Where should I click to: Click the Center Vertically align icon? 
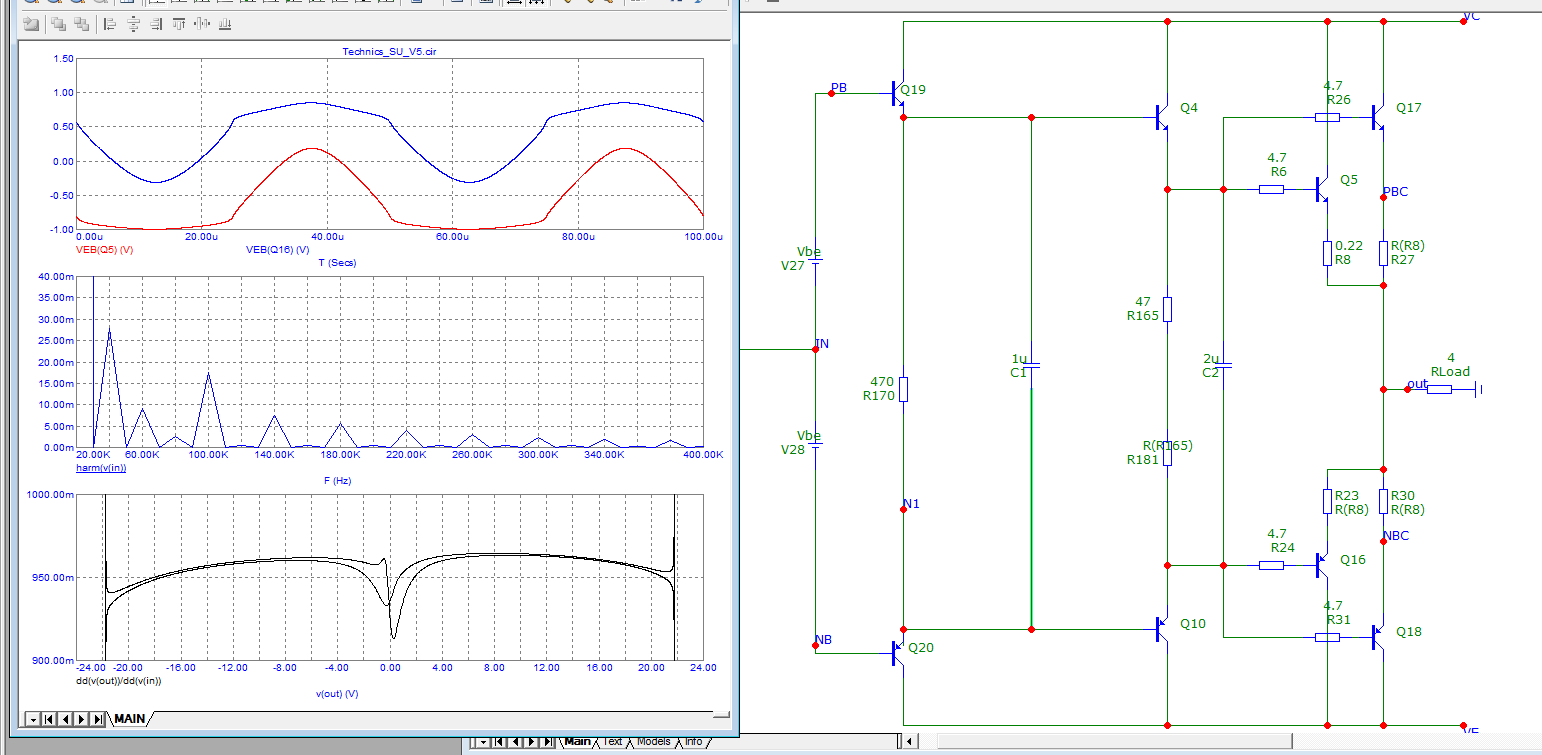[203, 23]
